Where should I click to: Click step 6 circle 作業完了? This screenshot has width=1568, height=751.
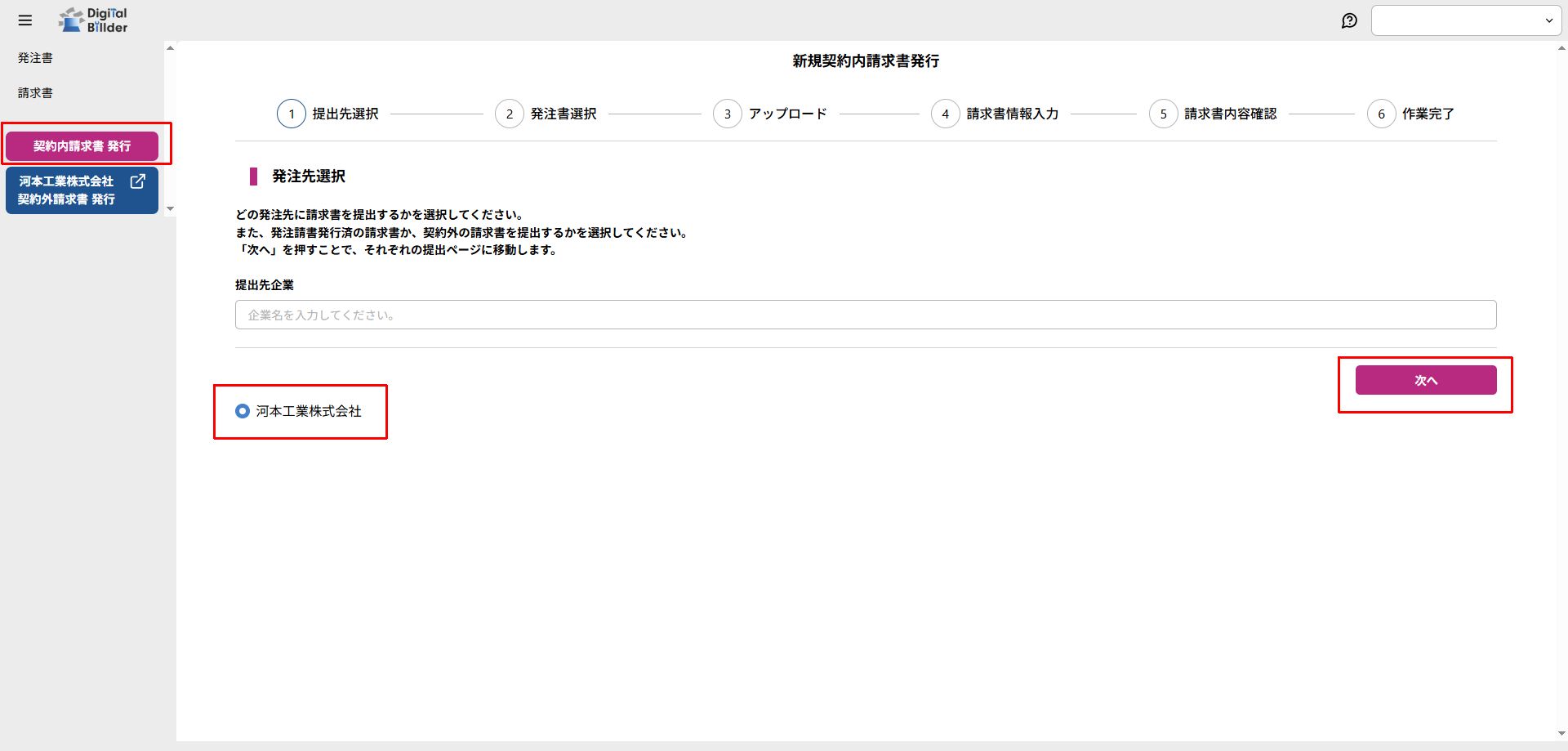[1381, 114]
